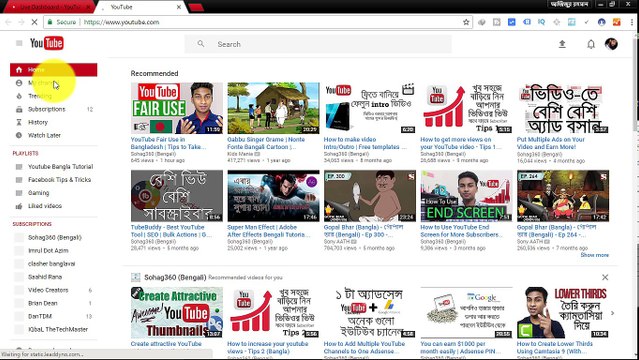Screen dimensions: 639x360
Task: Click the orange extension icon in toolbar
Action: point(616,22)
